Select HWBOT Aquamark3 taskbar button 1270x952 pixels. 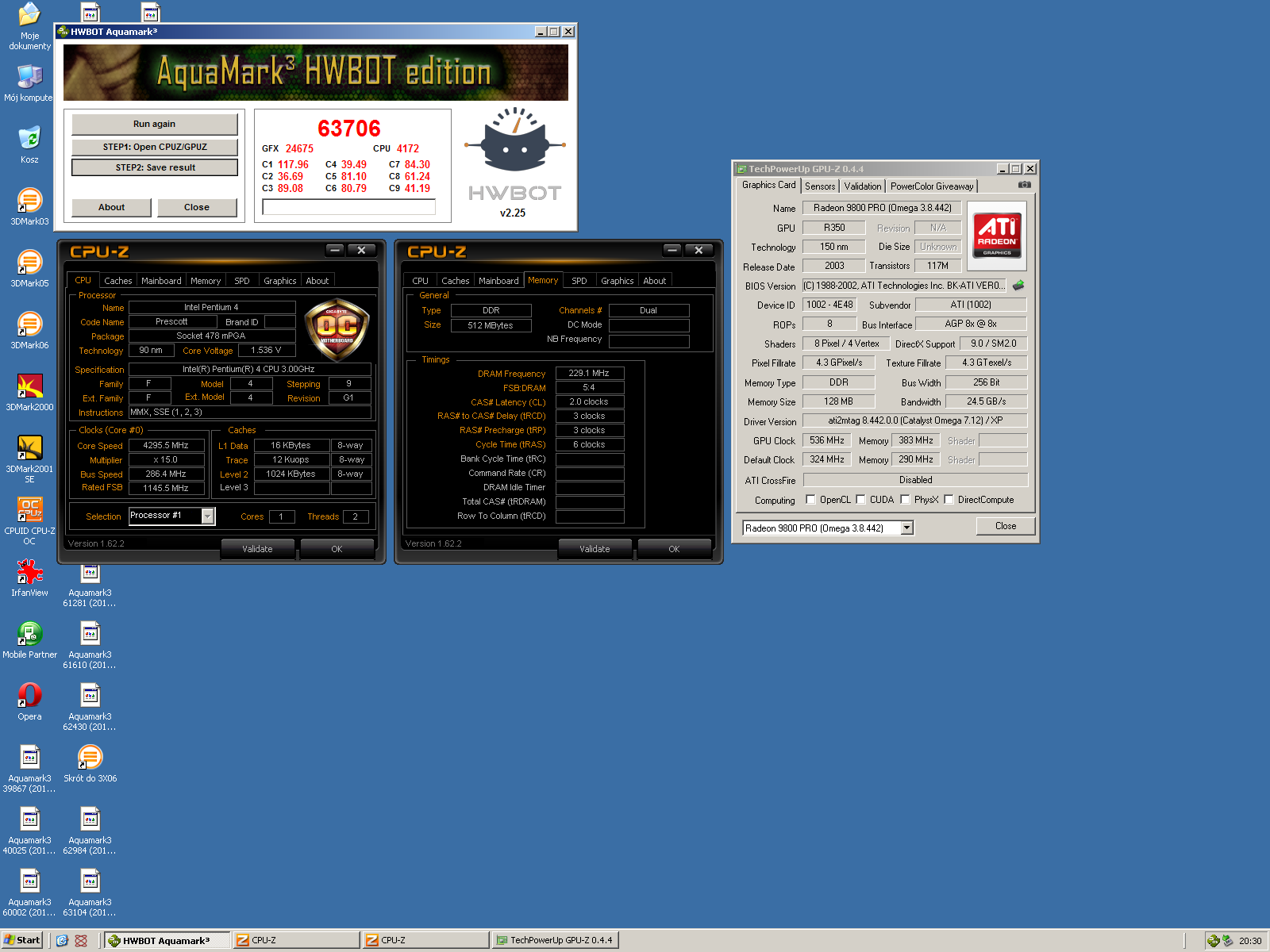(x=167, y=940)
